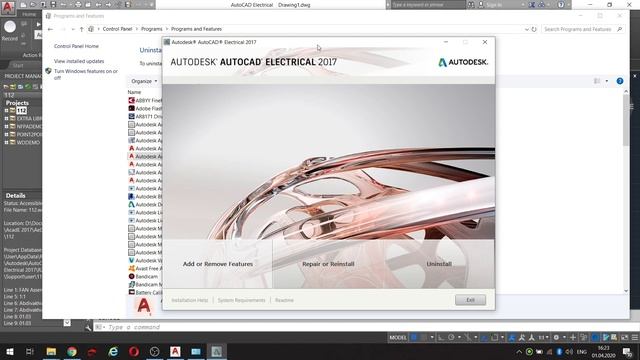
Task: Open Opera browser from the taskbar
Action: pyautogui.click(x=134, y=351)
